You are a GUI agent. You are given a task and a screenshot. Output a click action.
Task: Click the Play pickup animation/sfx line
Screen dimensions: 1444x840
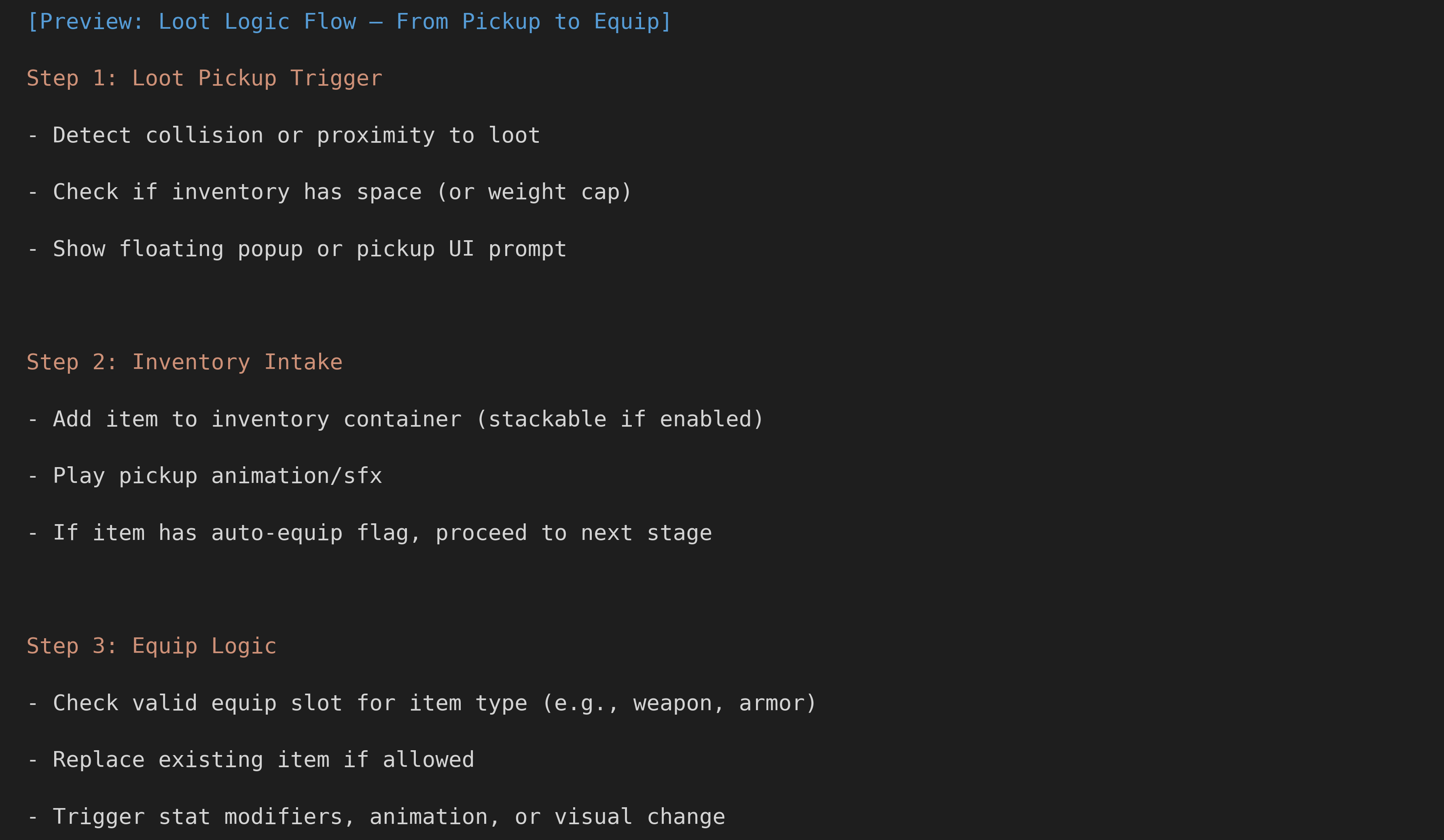pyautogui.click(x=205, y=476)
